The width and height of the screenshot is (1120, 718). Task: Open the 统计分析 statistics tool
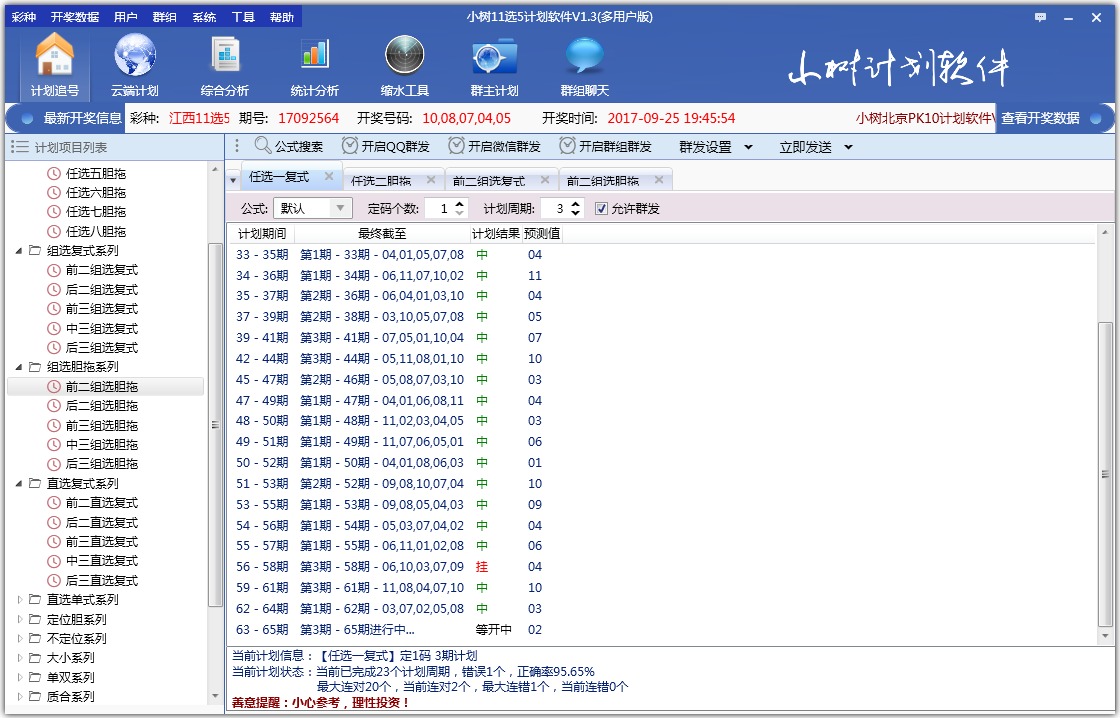(311, 64)
